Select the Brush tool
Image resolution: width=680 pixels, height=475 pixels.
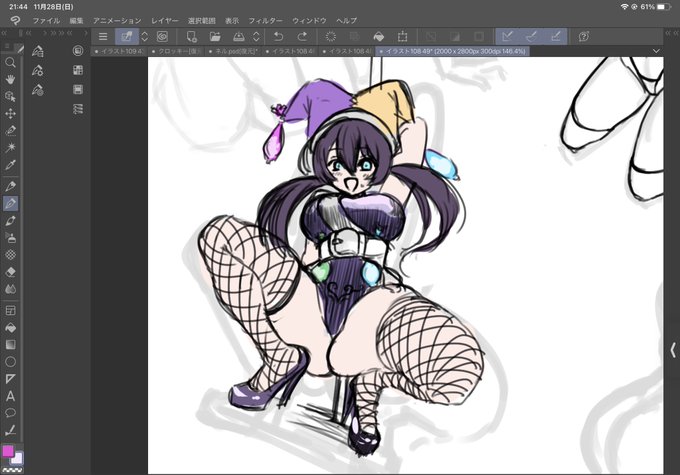coord(10,221)
